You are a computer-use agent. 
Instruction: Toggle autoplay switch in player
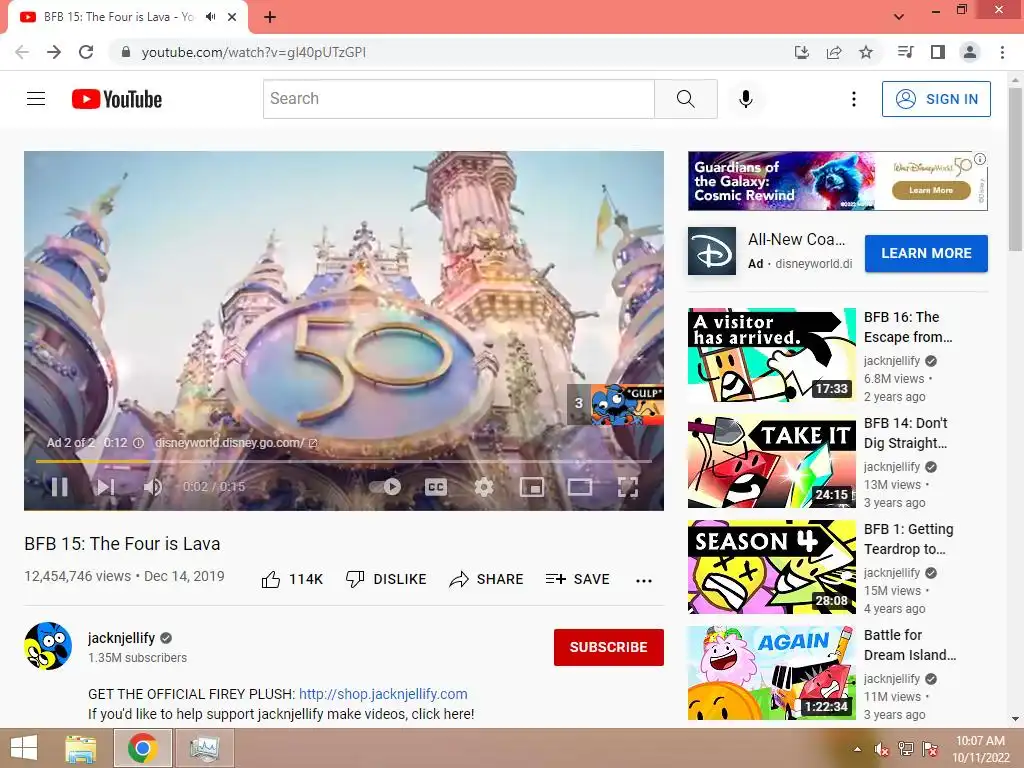point(385,487)
